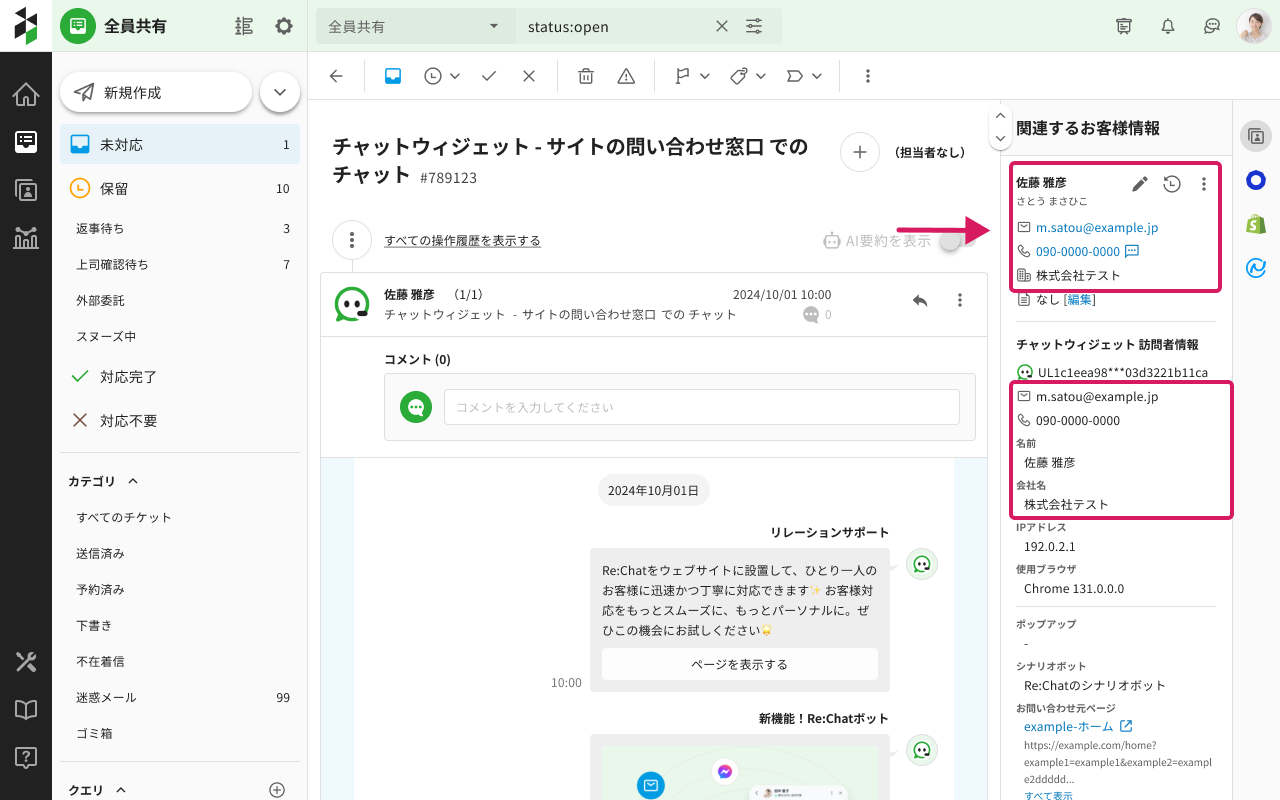Expand the dropdown next to 新規作成

(280, 92)
